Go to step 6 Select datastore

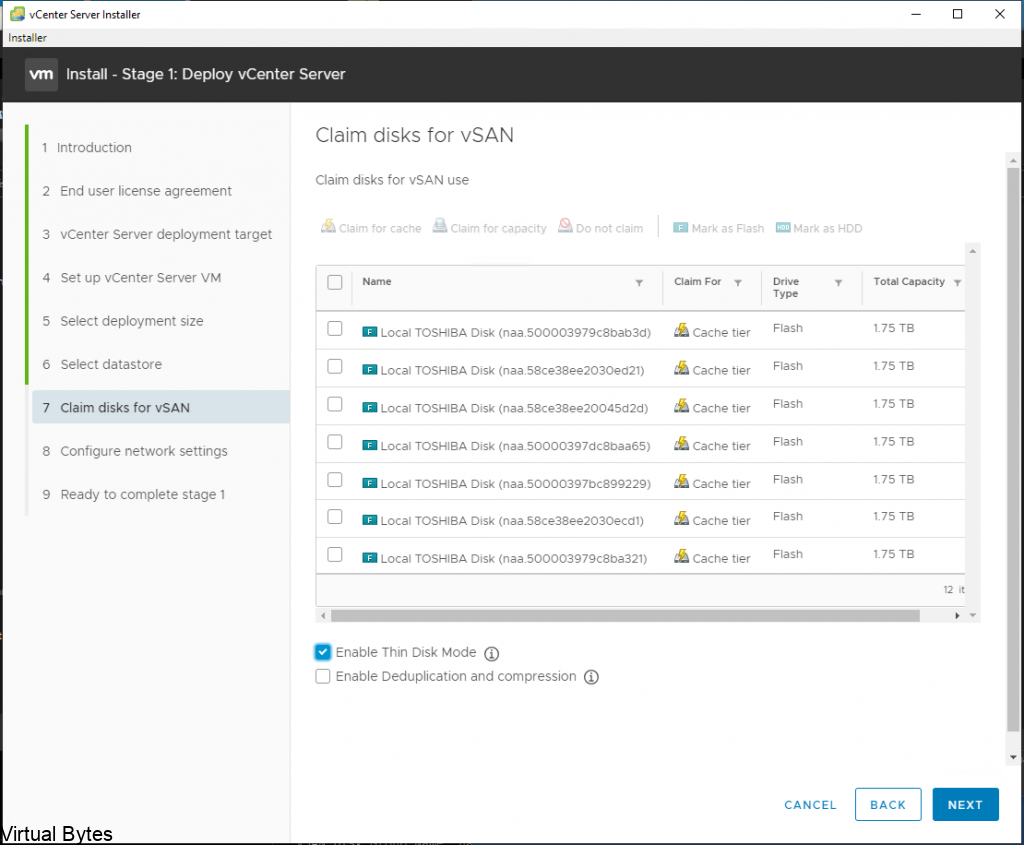[x=102, y=364]
